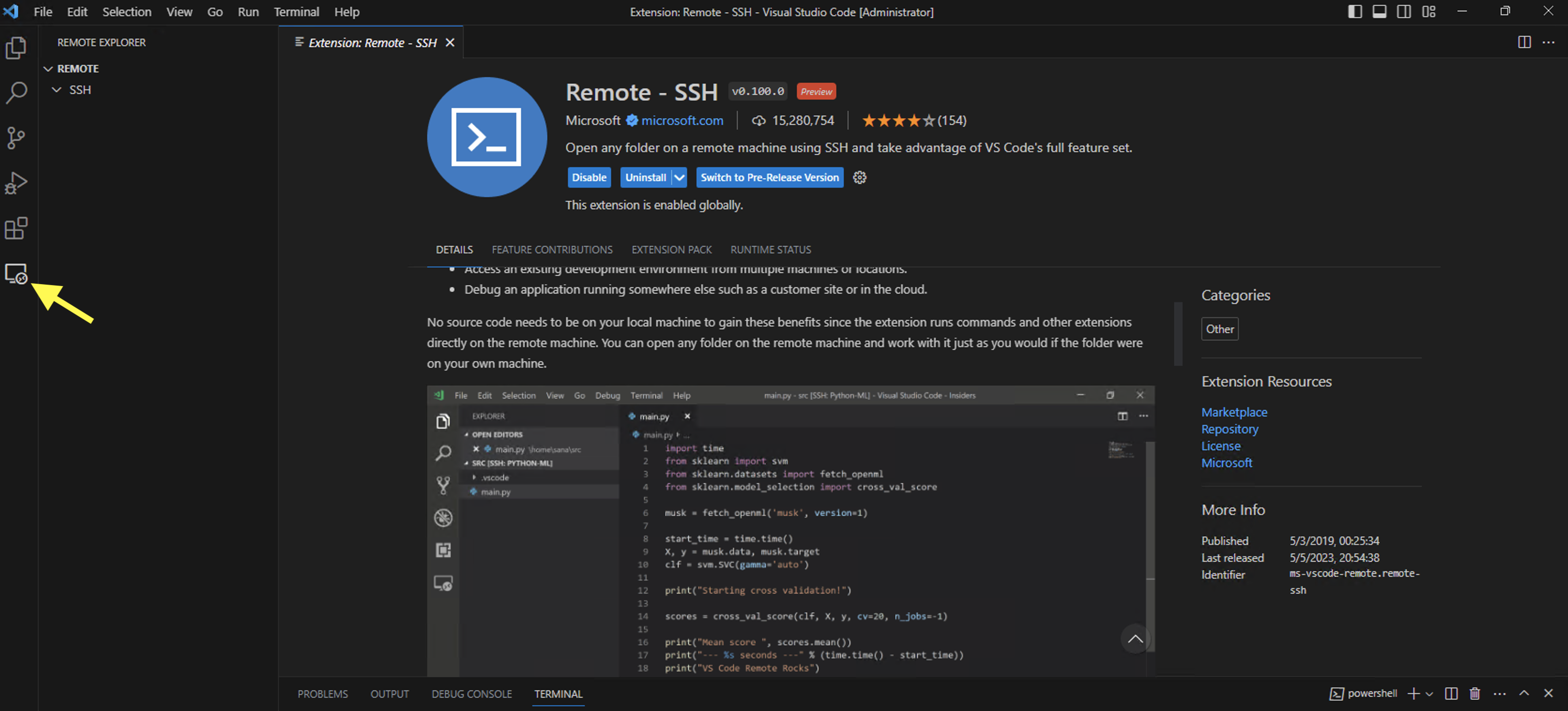Viewport: 1568px width, 711px height.
Task: Open the Uninstall dropdown arrow
Action: click(679, 178)
